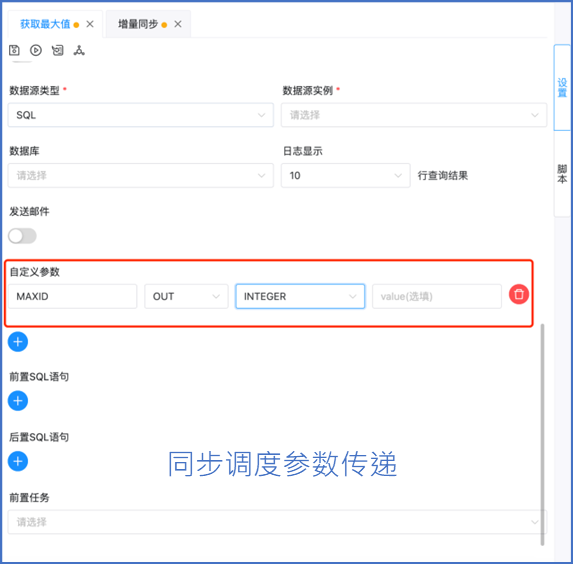Viewport: 573px width, 564px height.
Task: Add a pre-SQL statement (前置SQL语句)
Action: pos(18,401)
